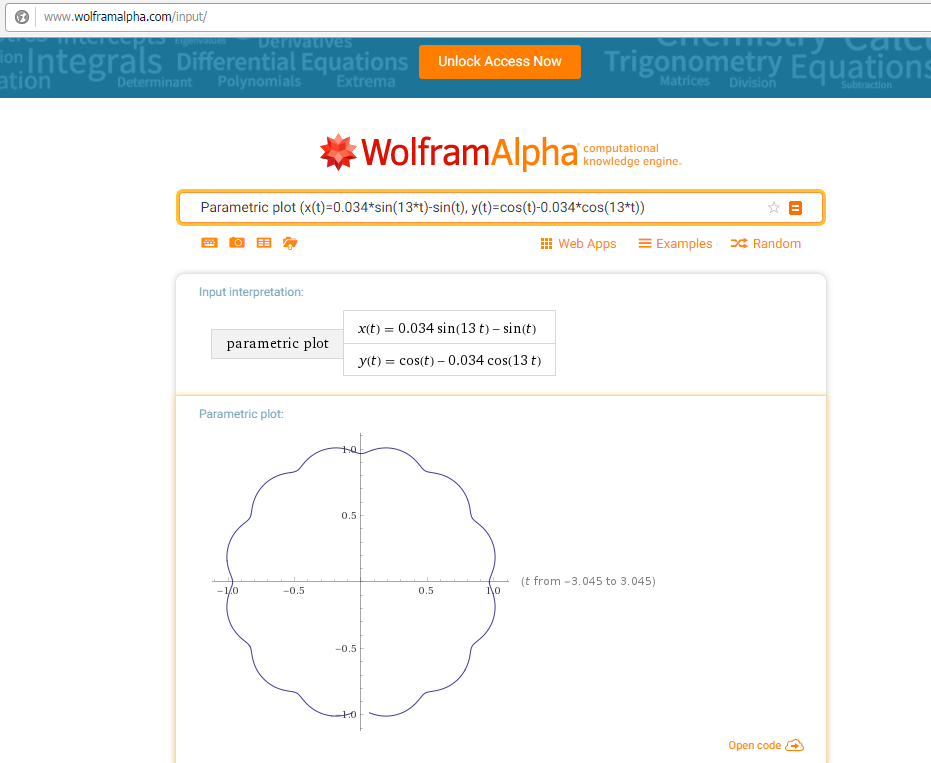931x763 pixels.
Task: Click the Parametric plot section heading
Action: [241, 413]
